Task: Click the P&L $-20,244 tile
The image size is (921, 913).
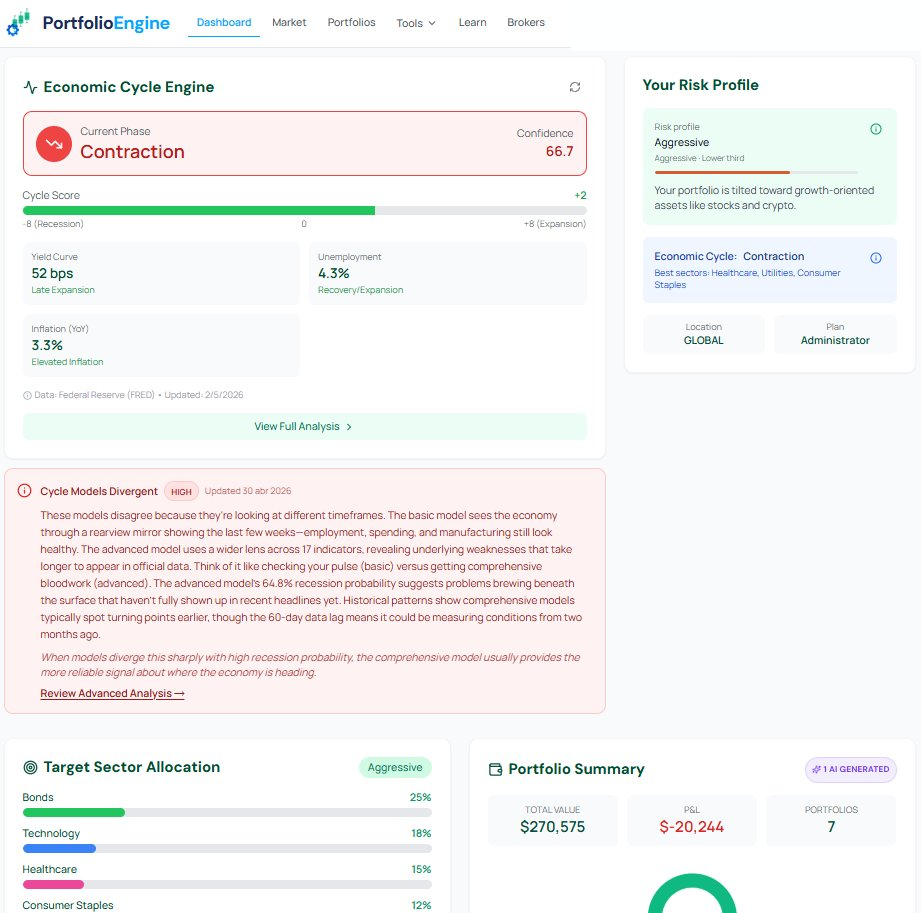Action: pyautogui.click(x=691, y=820)
